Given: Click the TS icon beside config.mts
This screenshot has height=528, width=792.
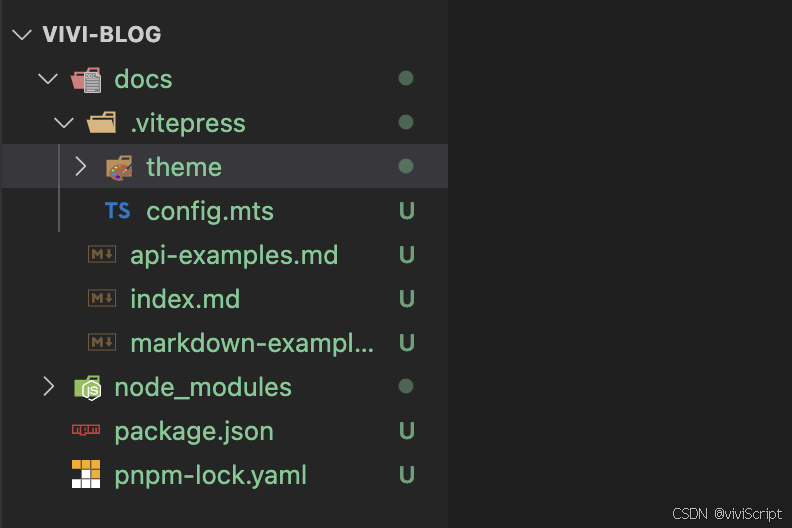Looking at the screenshot, I should pos(117,211).
